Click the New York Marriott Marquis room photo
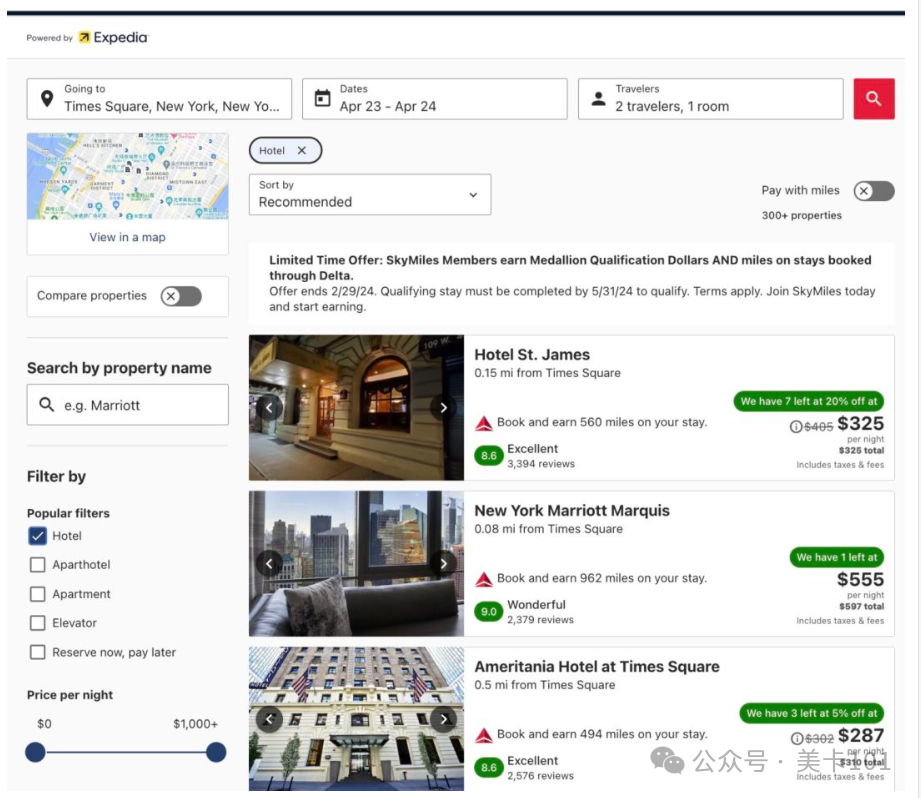 click(x=356, y=563)
